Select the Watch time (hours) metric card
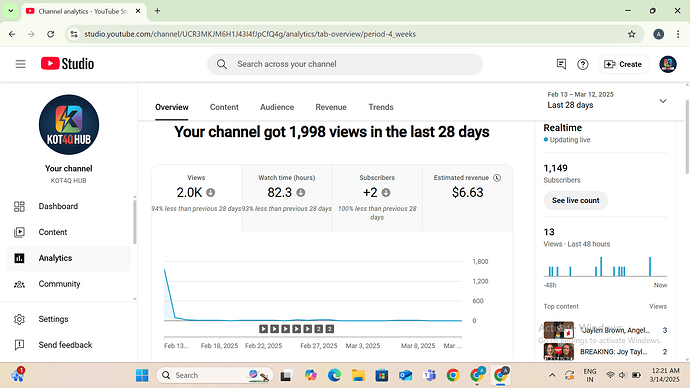This screenshot has width=690, height=388. 286,198
